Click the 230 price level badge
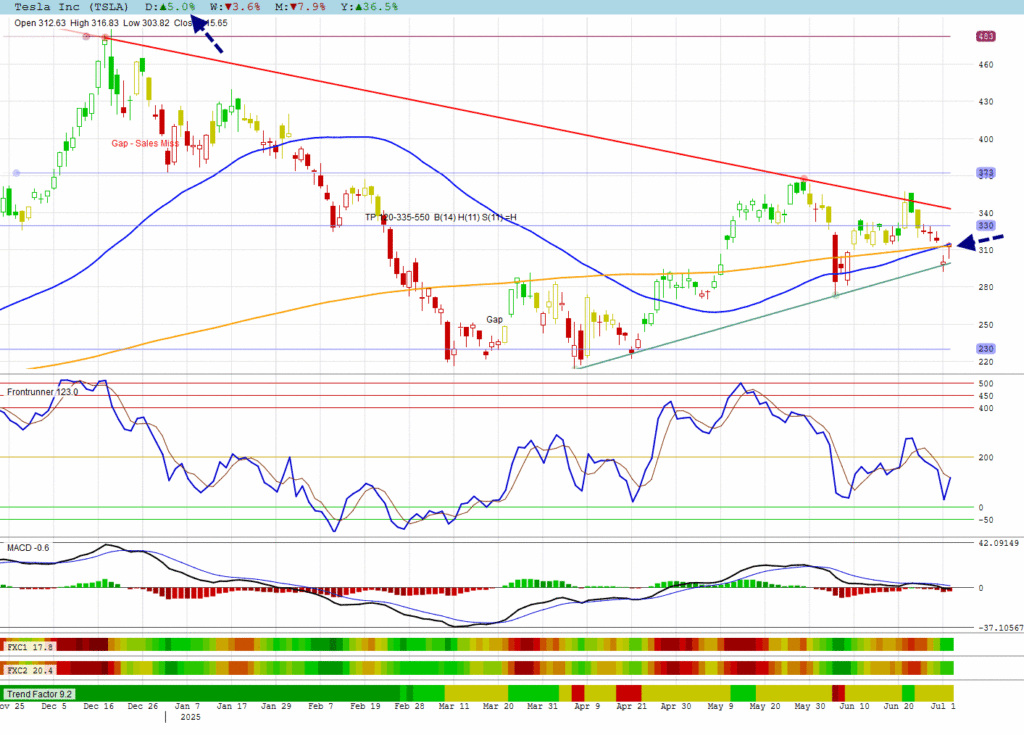1024x735 pixels. click(x=985, y=349)
